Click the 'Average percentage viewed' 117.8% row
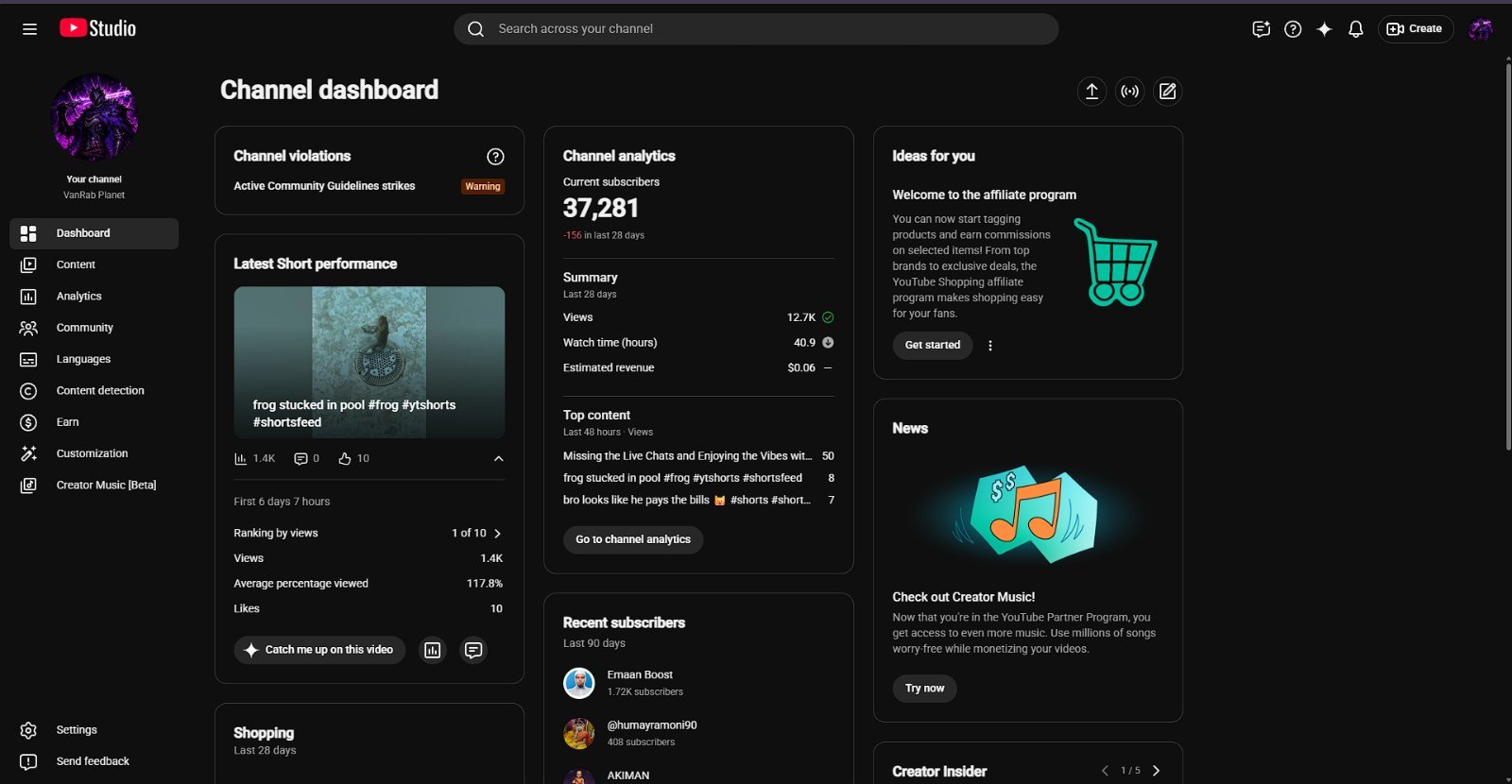1512x784 pixels. pyautogui.click(x=369, y=584)
